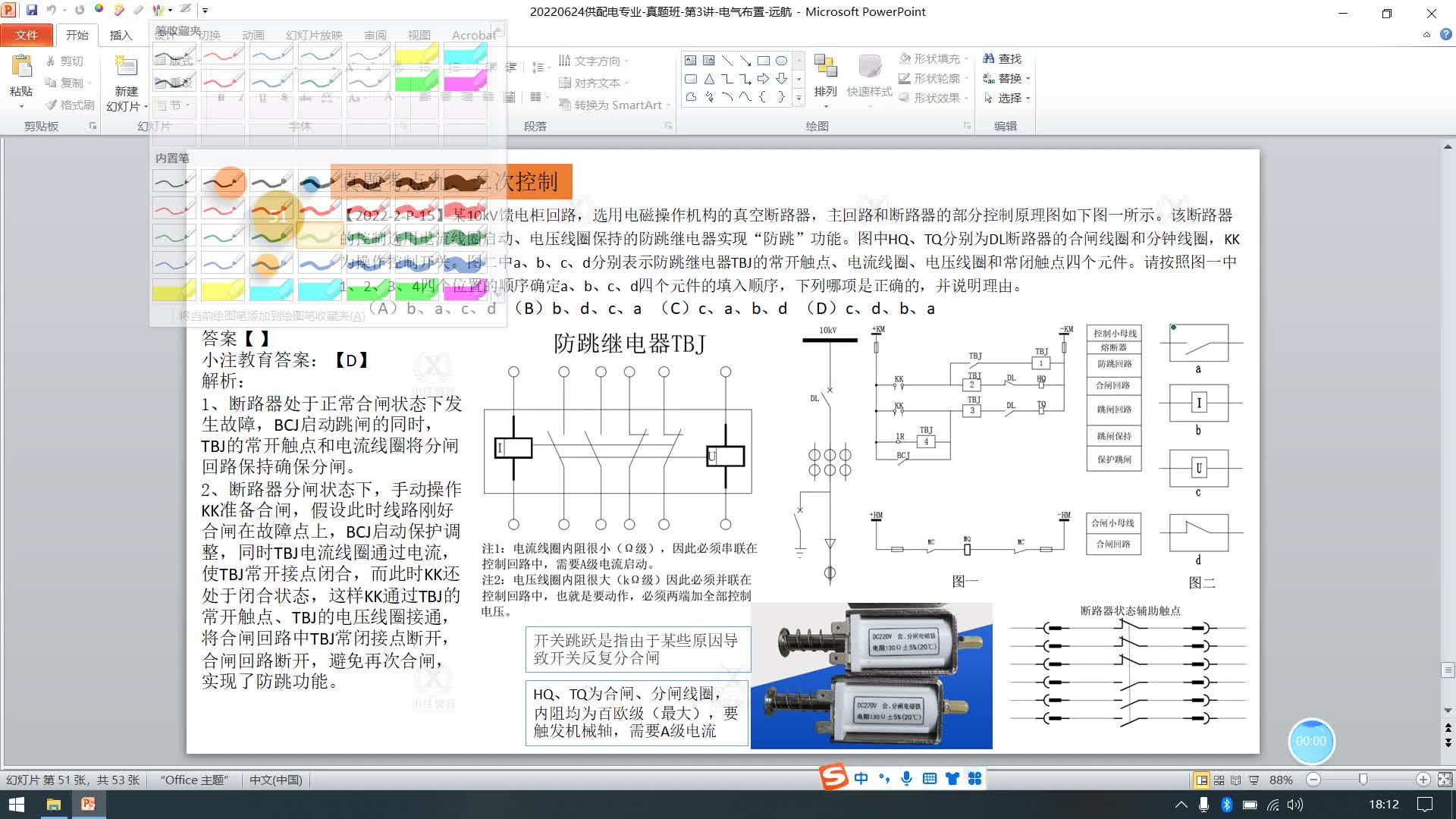The height and width of the screenshot is (819, 1456).
Task: Open File Explorer from Windows taskbar
Action: (53, 805)
